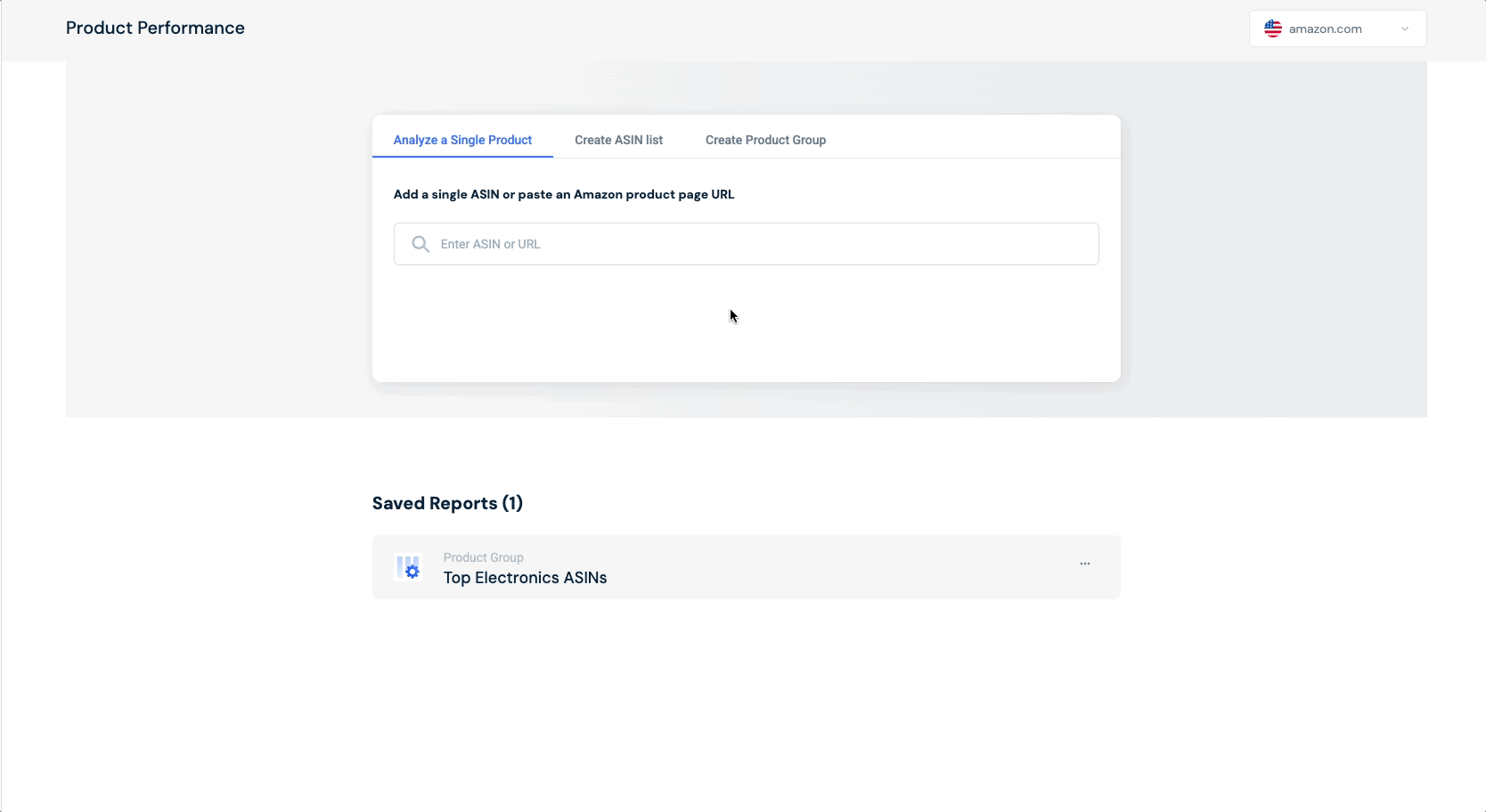This screenshot has width=1486, height=812.
Task: Switch to Create ASIN list tab
Action: click(x=618, y=140)
